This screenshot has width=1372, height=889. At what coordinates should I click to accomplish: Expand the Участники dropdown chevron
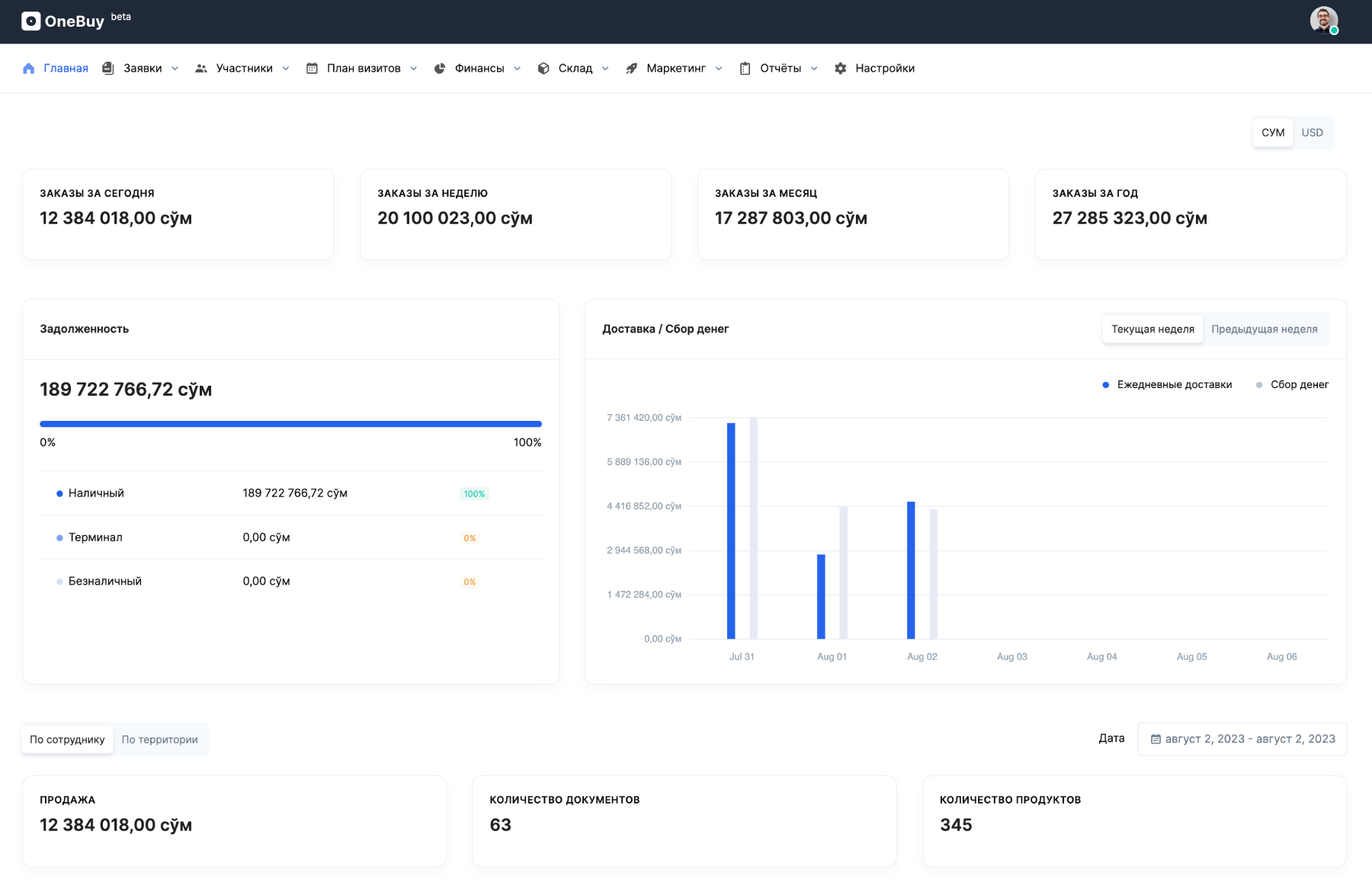[286, 69]
